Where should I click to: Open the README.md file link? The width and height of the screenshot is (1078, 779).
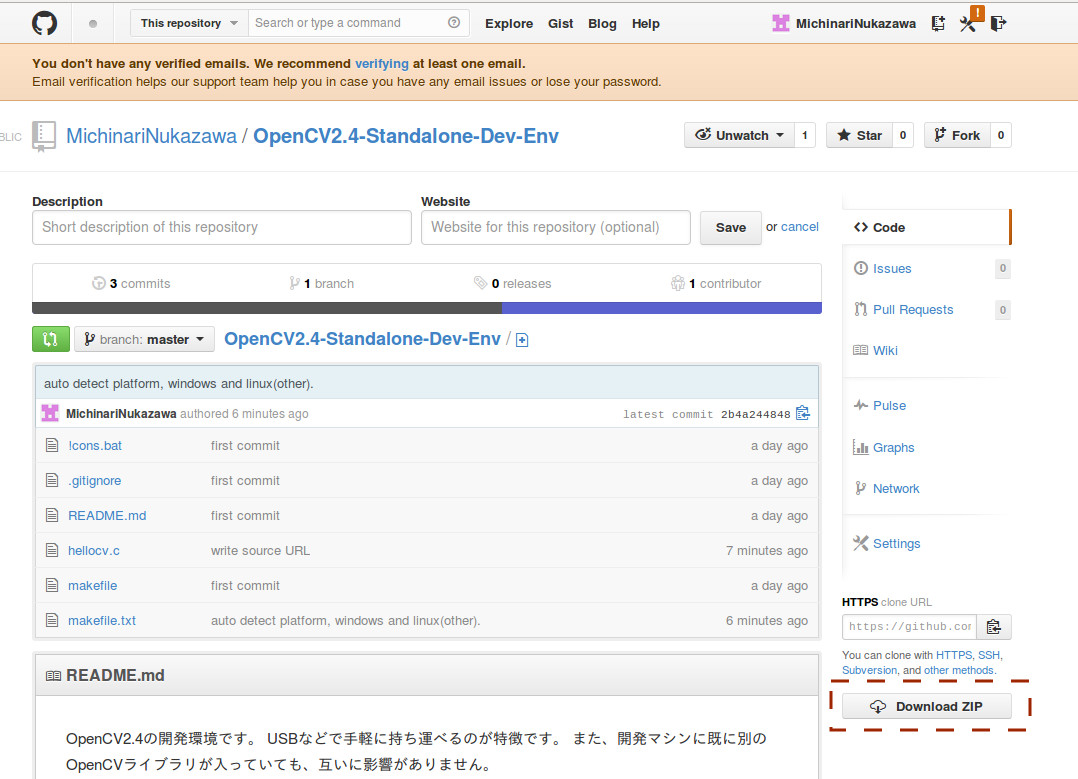107,516
